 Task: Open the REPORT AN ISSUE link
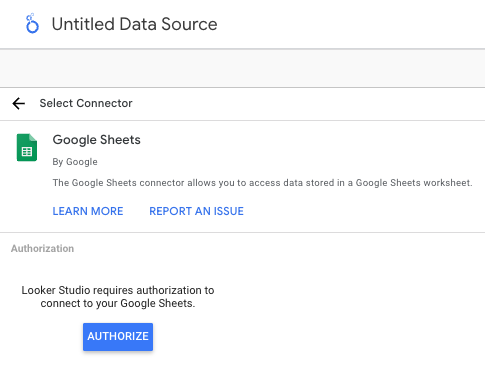pos(196,211)
